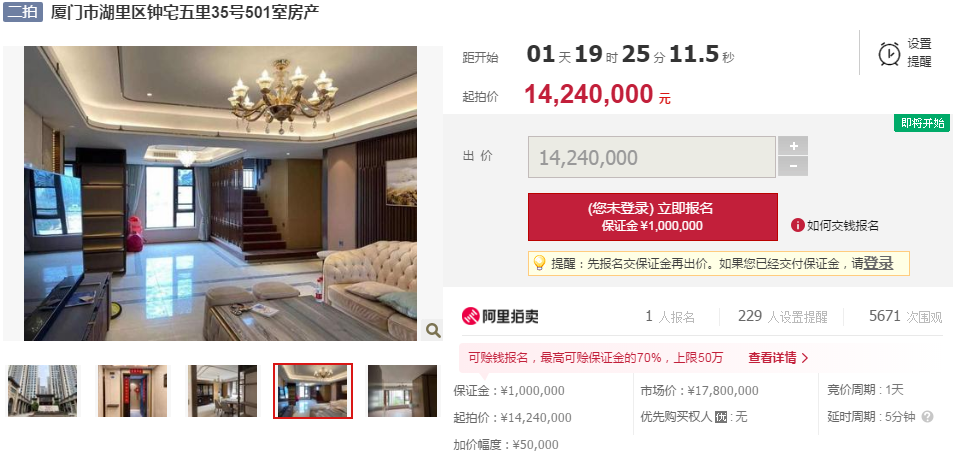Click the help icon beside 延时周期
This screenshot has width=953, height=456.
[927, 417]
